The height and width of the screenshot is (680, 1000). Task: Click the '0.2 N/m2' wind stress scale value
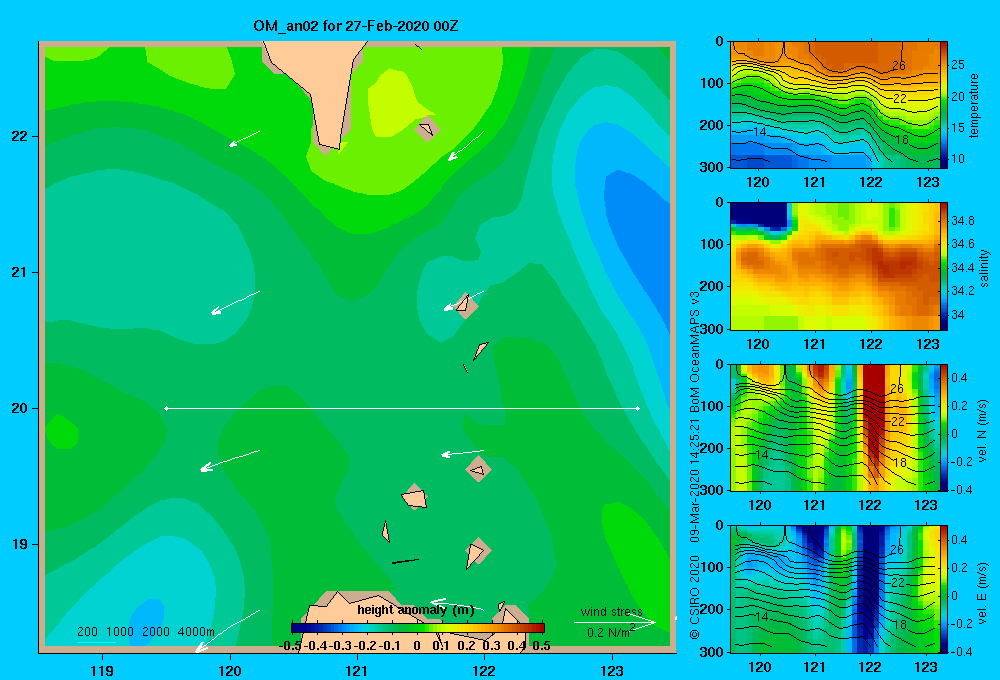[x=611, y=632]
